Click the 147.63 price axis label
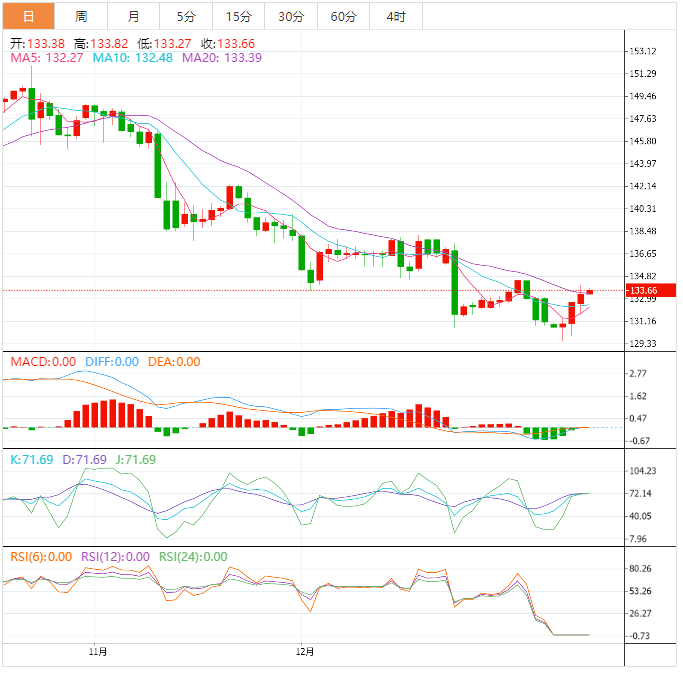Viewport: 683px width, 675px height. point(642,118)
